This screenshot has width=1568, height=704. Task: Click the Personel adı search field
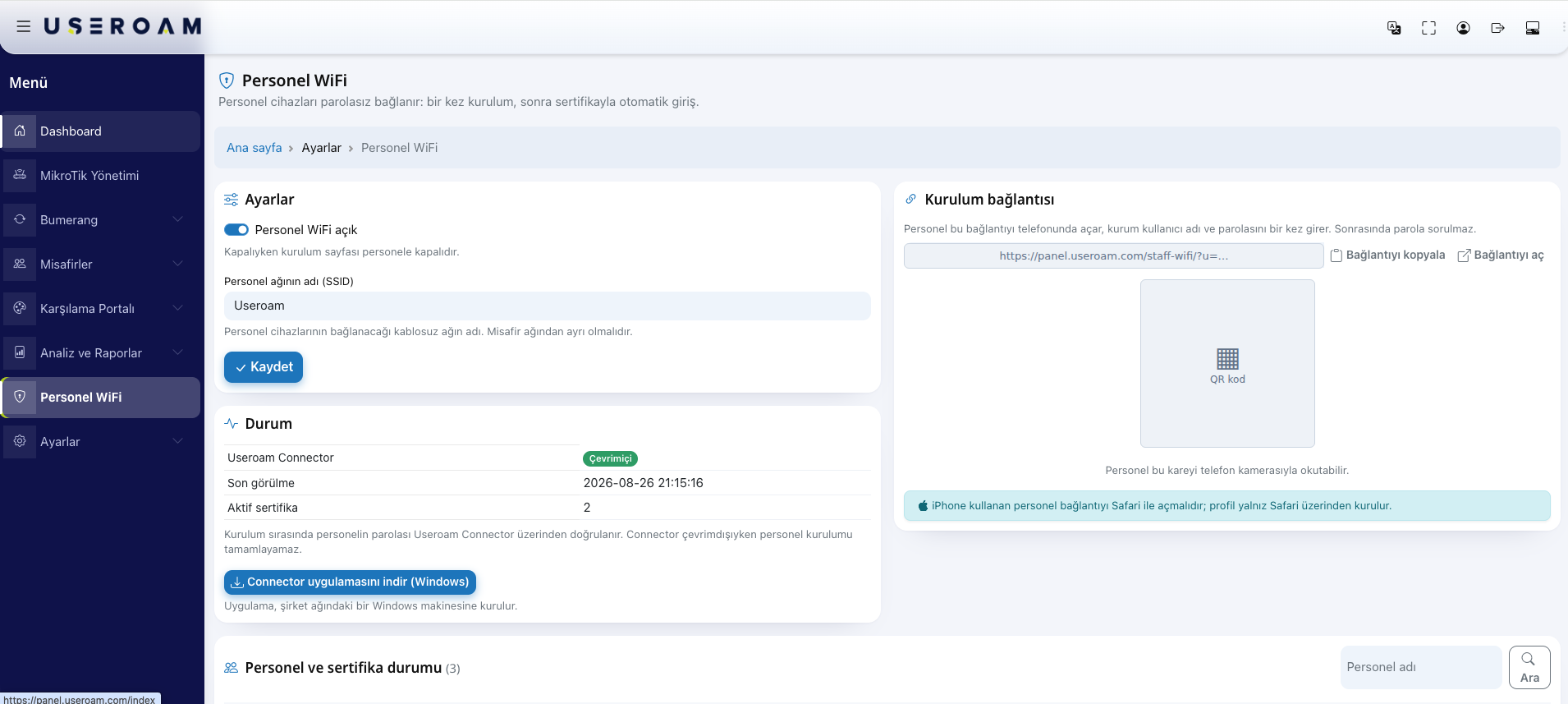pyautogui.click(x=1421, y=667)
